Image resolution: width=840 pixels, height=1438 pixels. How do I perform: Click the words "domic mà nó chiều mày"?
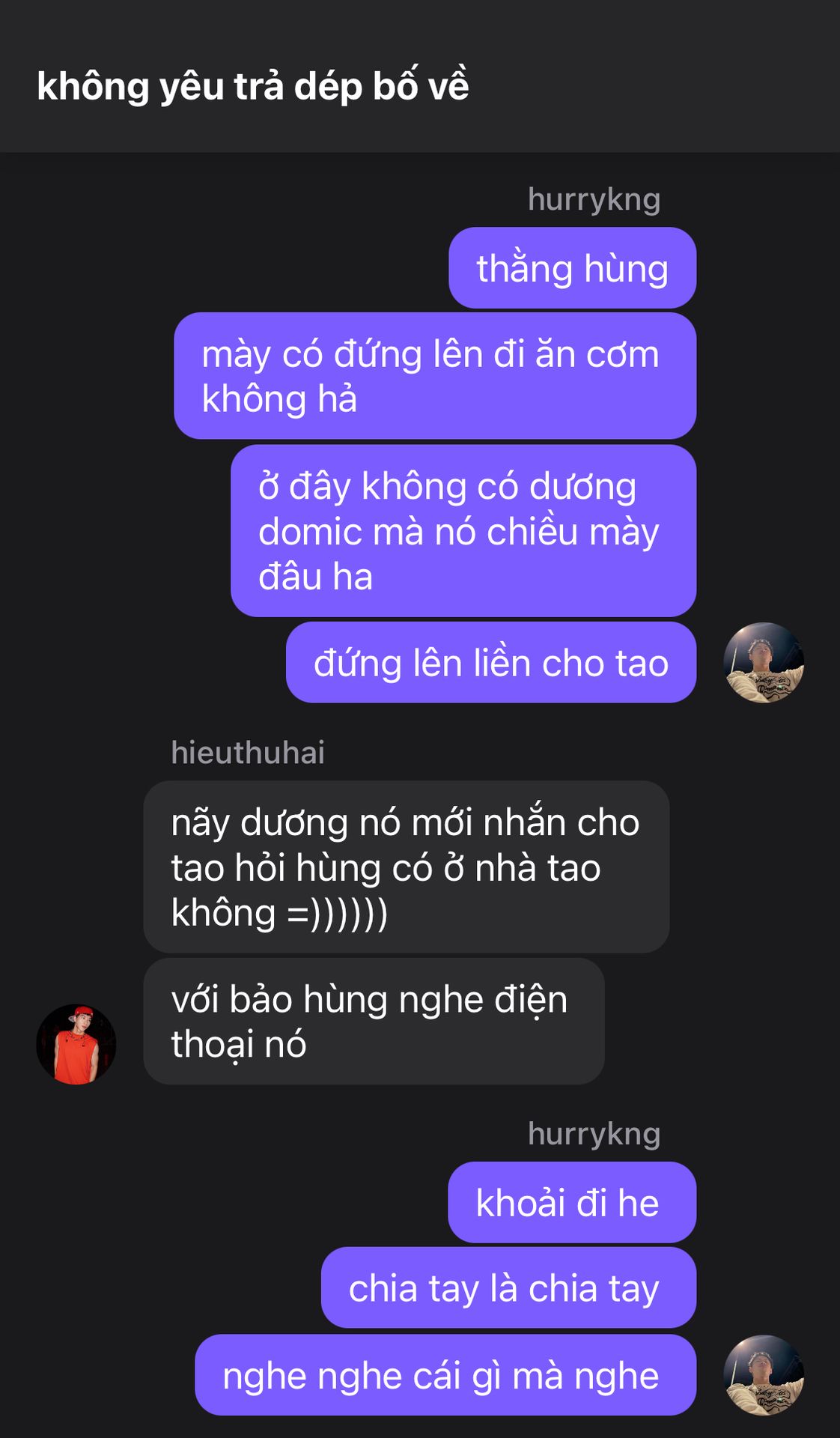coord(459,532)
